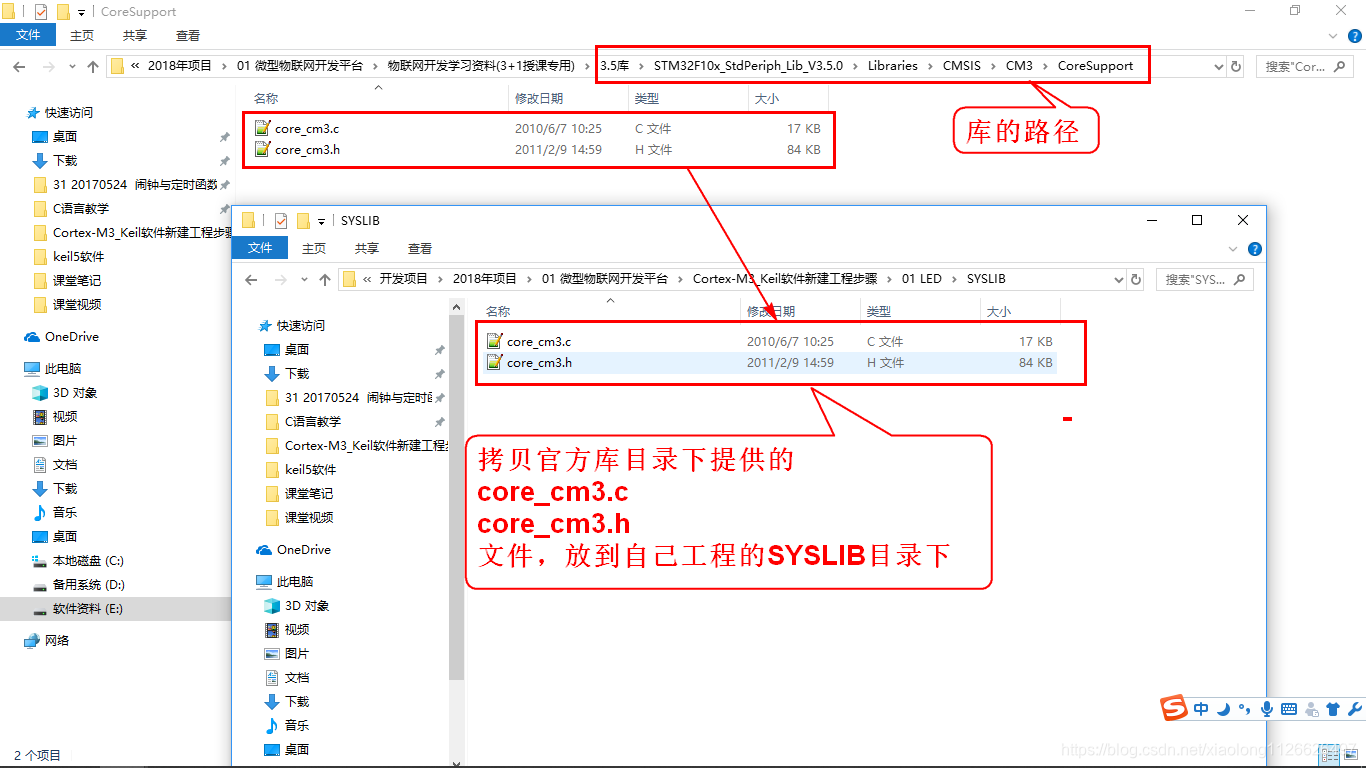Viewport: 1366px width, 768px height.
Task: Click the Properties quick-access icon in CoreSupport title bar
Action: coord(41,12)
